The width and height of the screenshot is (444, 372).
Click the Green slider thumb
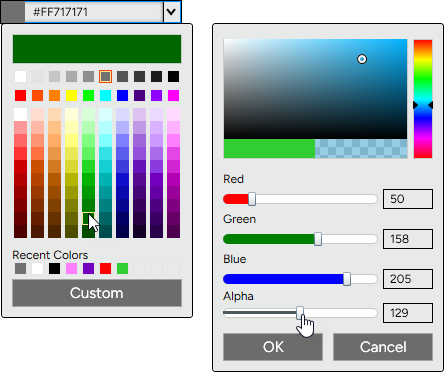(x=318, y=239)
